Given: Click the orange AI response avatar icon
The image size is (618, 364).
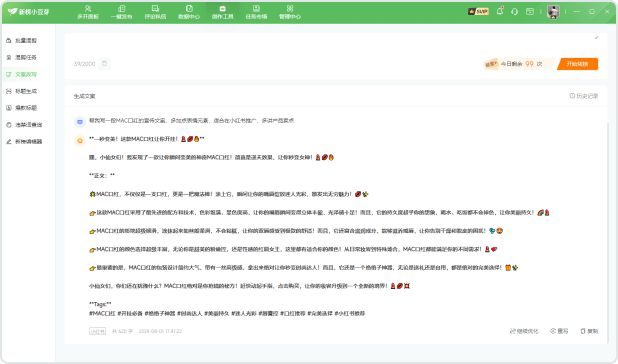Looking at the screenshot, I should coord(80,140).
